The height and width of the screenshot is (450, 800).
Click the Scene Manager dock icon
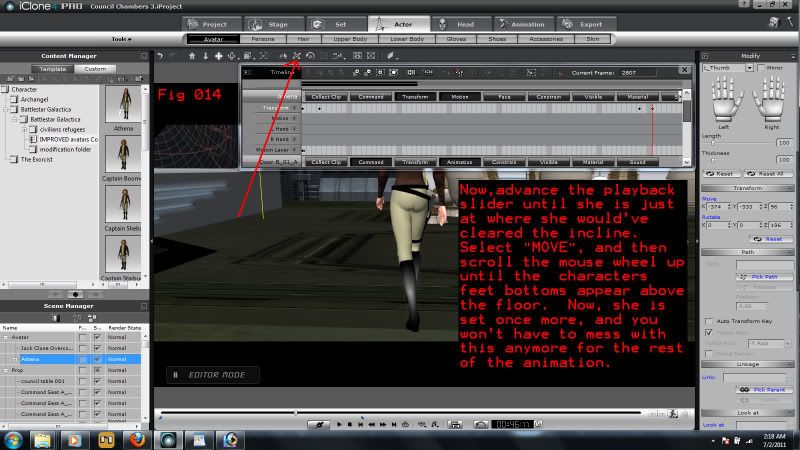[144, 306]
